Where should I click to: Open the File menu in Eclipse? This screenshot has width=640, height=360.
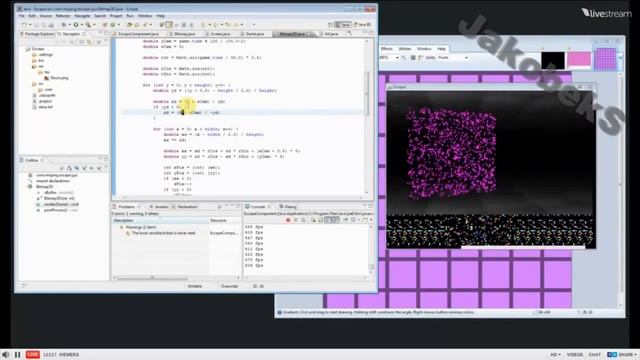(21, 16)
